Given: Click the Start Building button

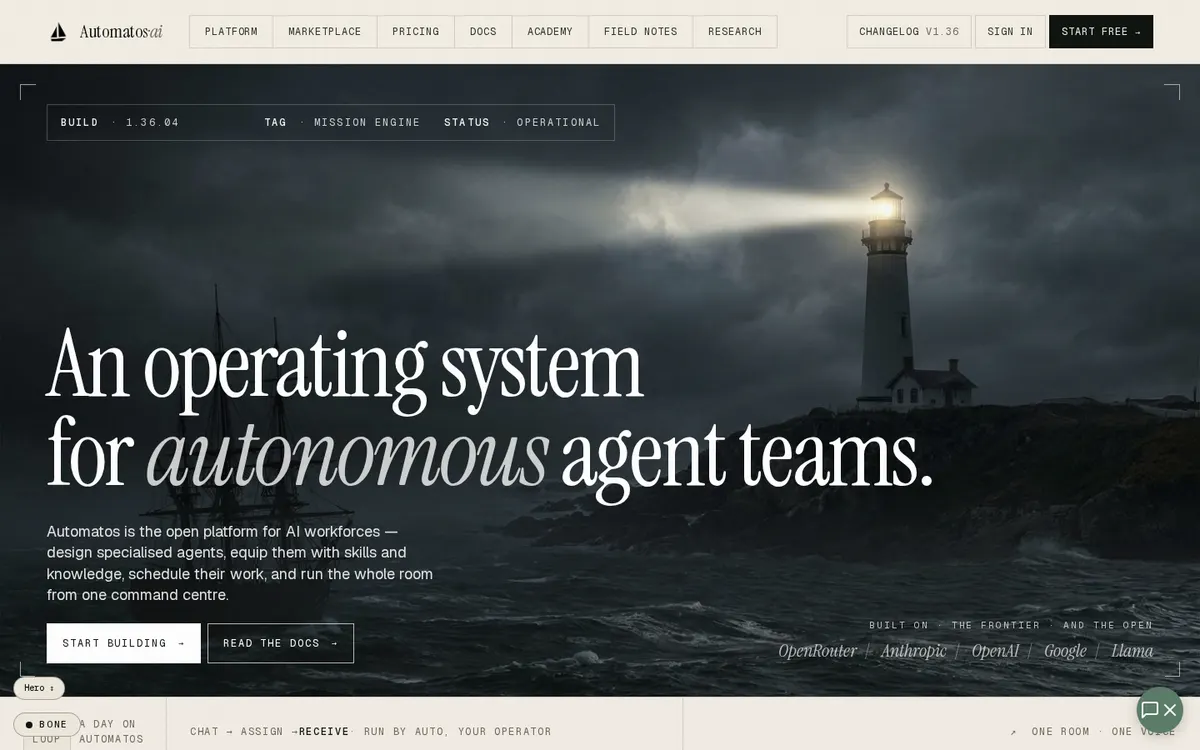Looking at the screenshot, I should (124, 643).
